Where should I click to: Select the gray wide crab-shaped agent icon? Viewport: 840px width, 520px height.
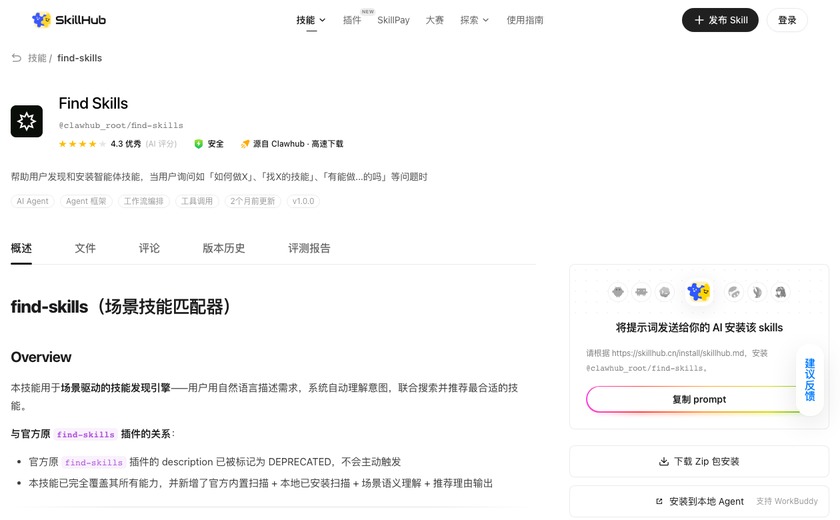click(641, 292)
